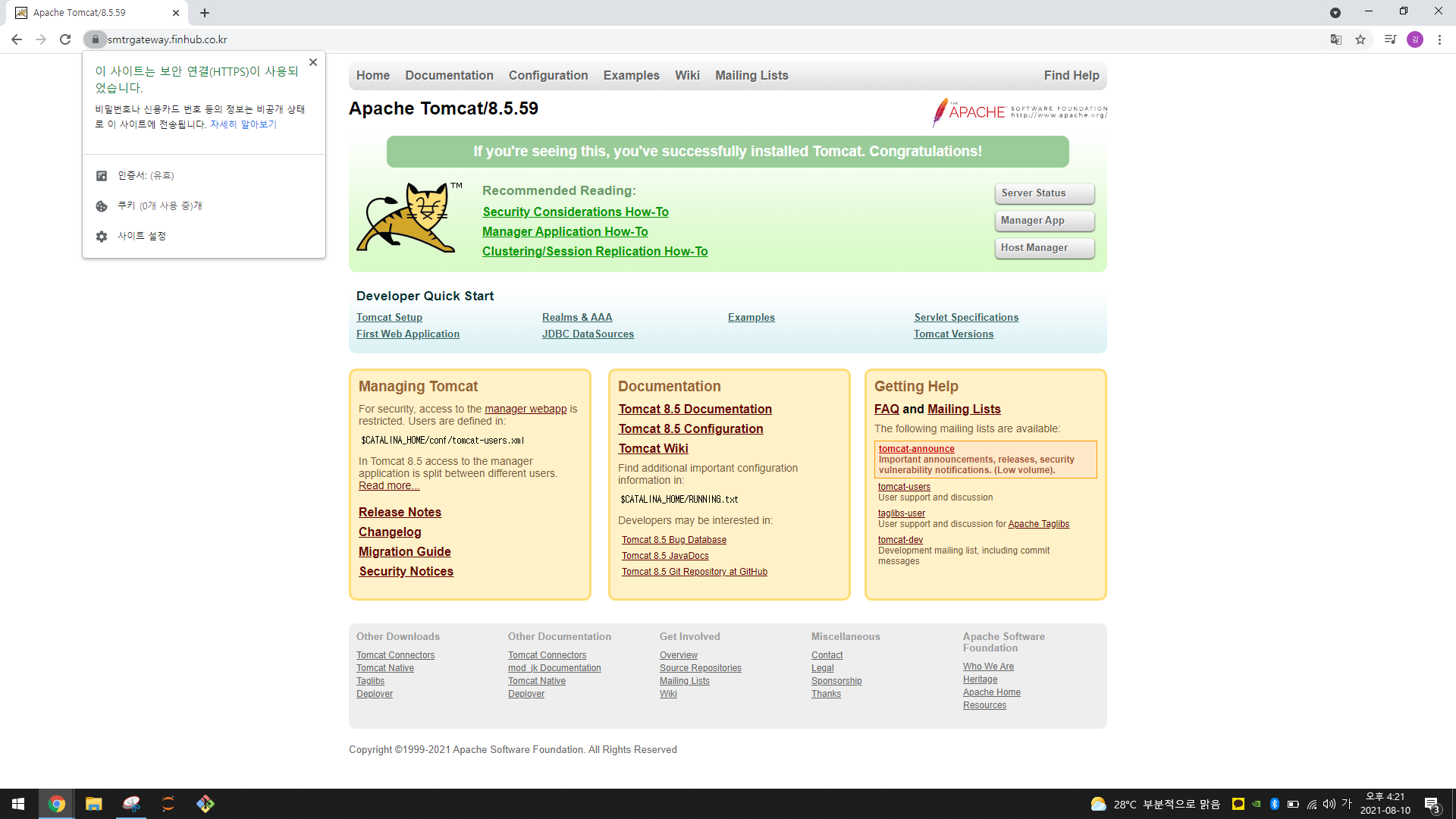Open mod_jk Documentation link
The width and height of the screenshot is (1456, 819).
tap(554, 668)
